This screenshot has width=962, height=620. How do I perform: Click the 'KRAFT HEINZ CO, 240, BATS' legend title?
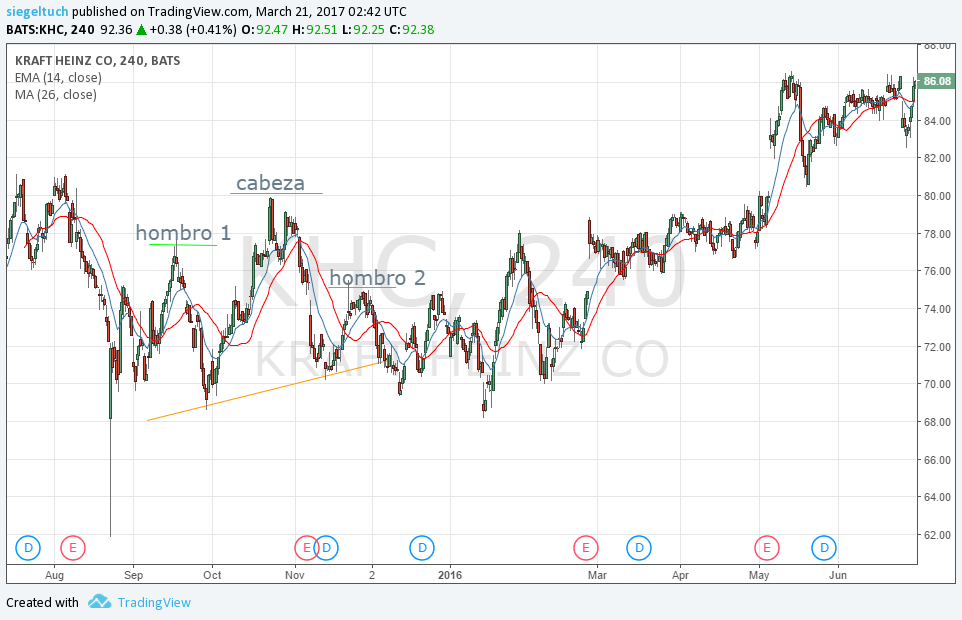[98, 61]
